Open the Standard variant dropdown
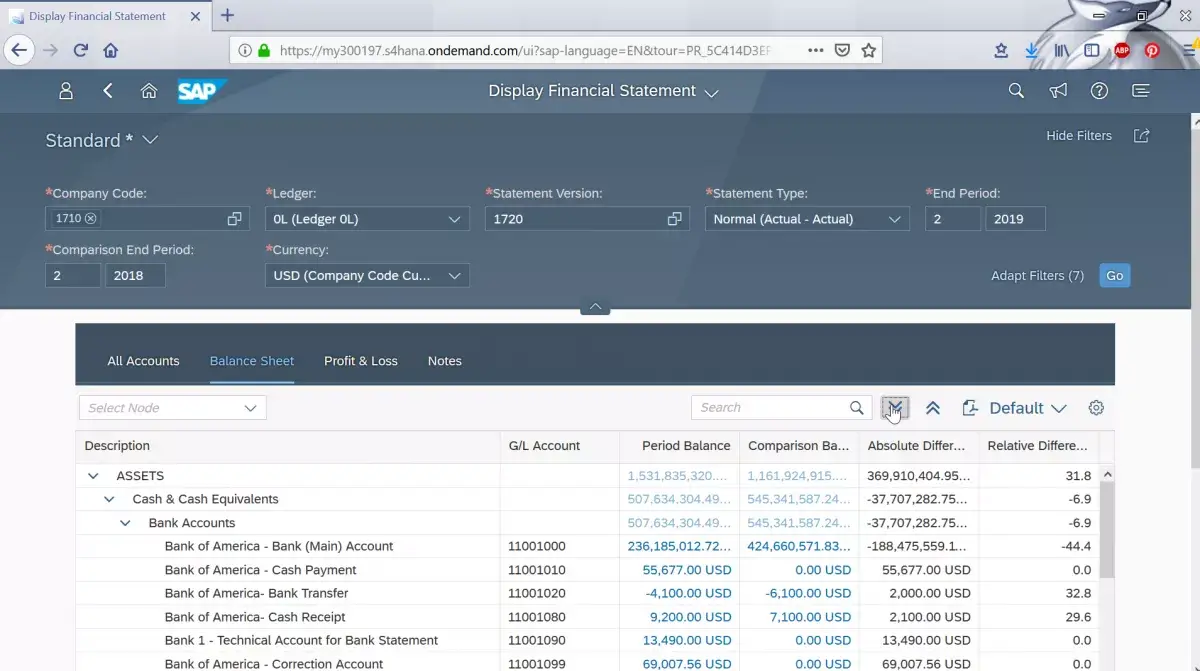Screen dimensions: 1200x671 click(150, 140)
